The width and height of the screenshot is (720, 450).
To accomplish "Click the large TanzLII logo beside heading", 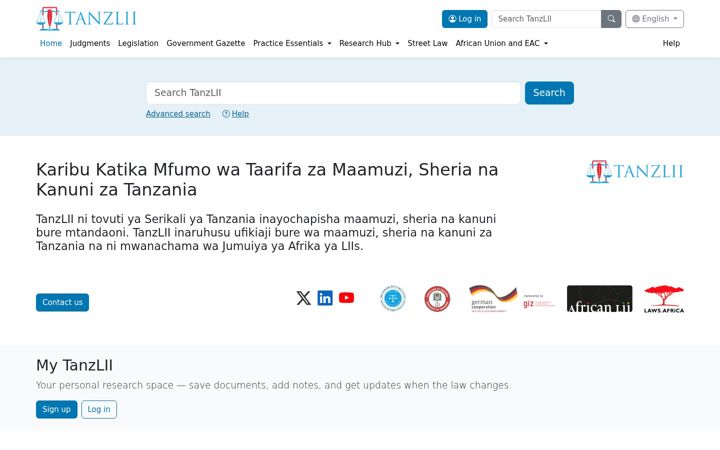I will (x=635, y=172).
